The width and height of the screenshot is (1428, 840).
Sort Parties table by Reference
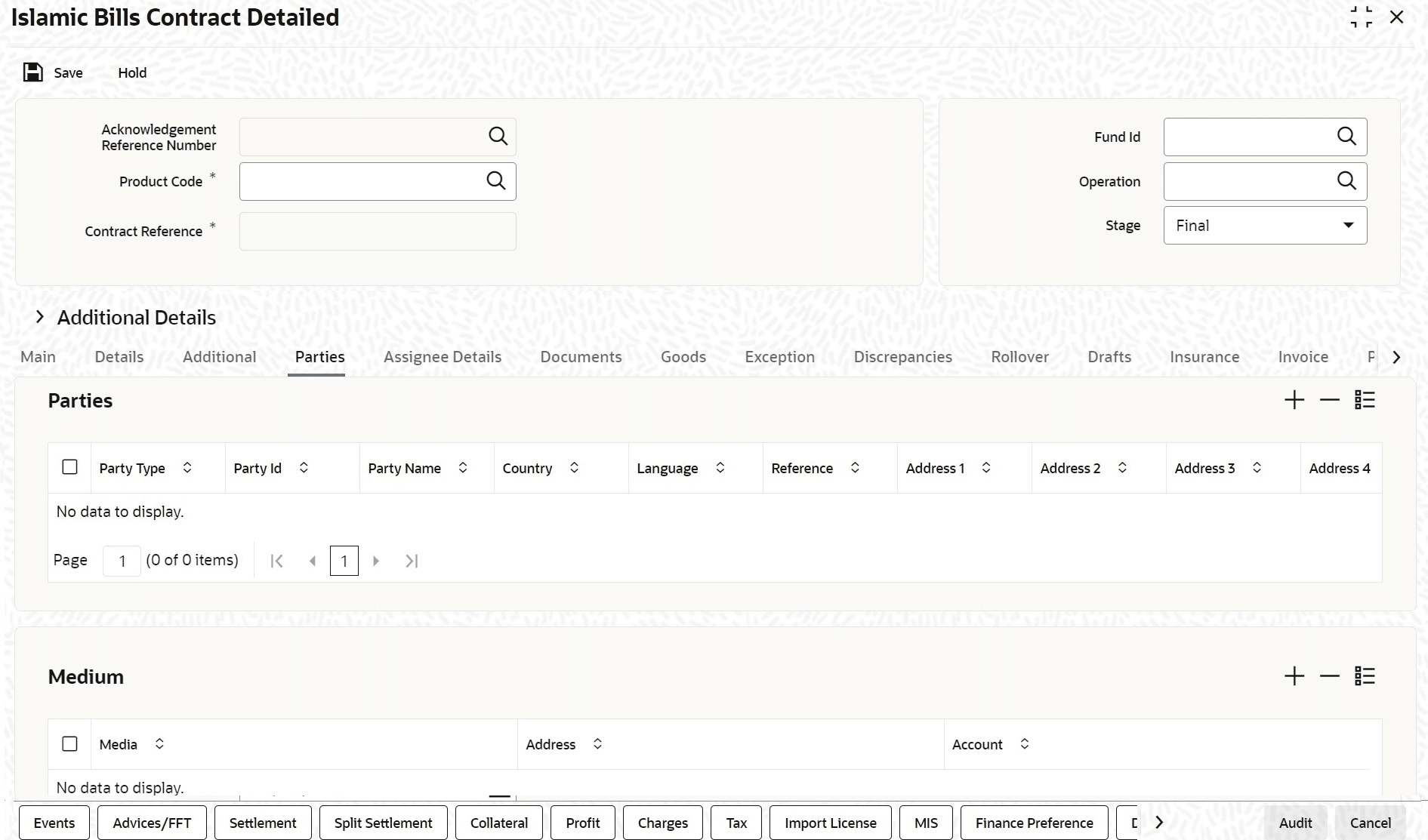point(855,468)
